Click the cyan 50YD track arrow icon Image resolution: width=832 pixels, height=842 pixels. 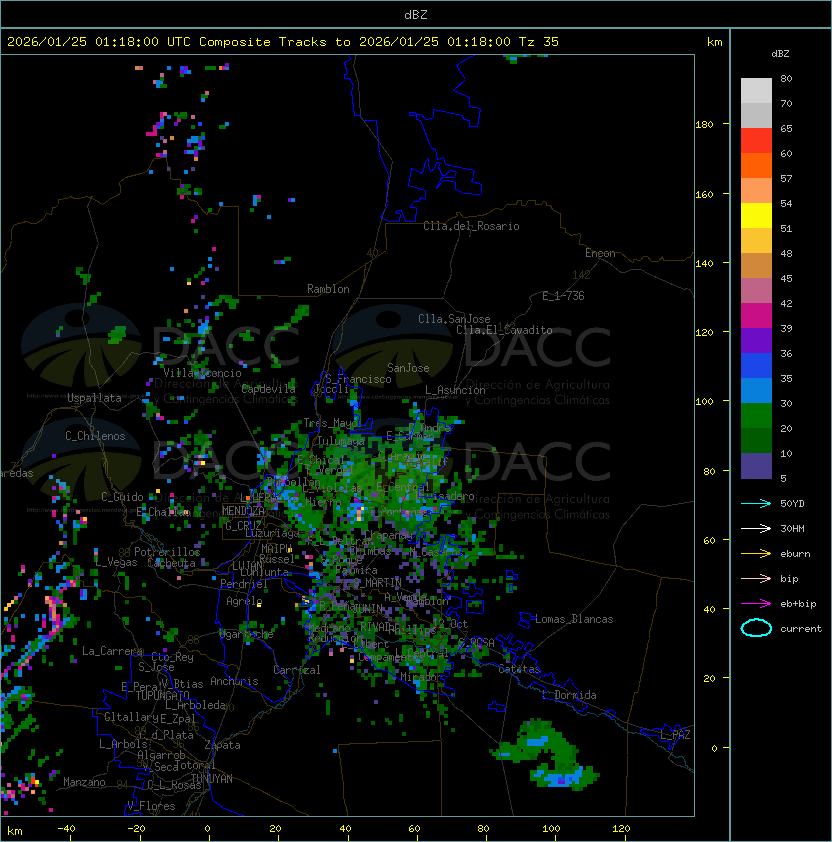[756, 503]
